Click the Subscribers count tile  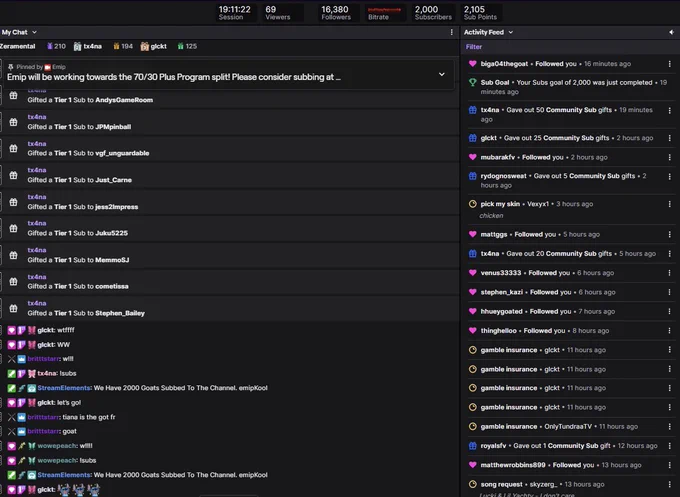click(x=433, y=13)
